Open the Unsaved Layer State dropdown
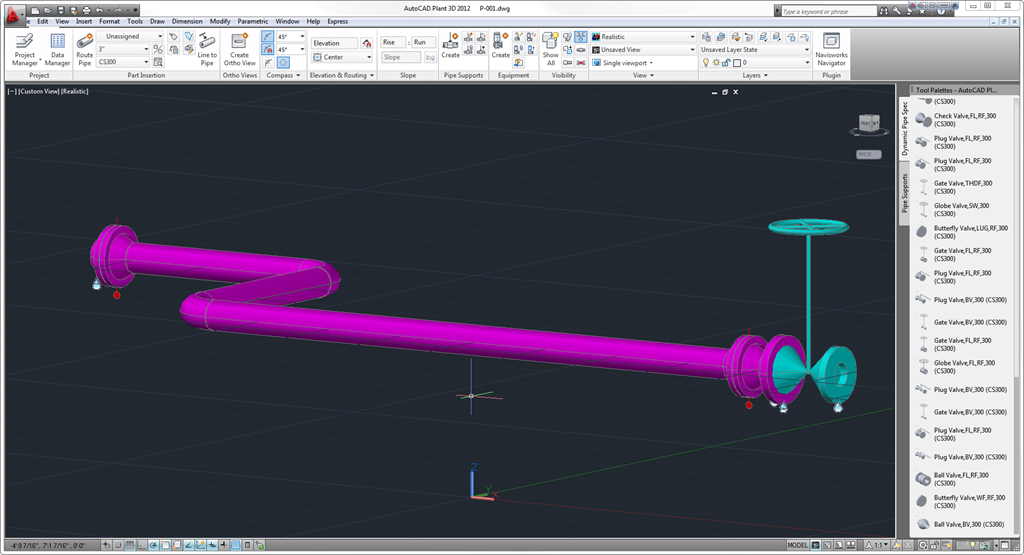 click(754, 50)
